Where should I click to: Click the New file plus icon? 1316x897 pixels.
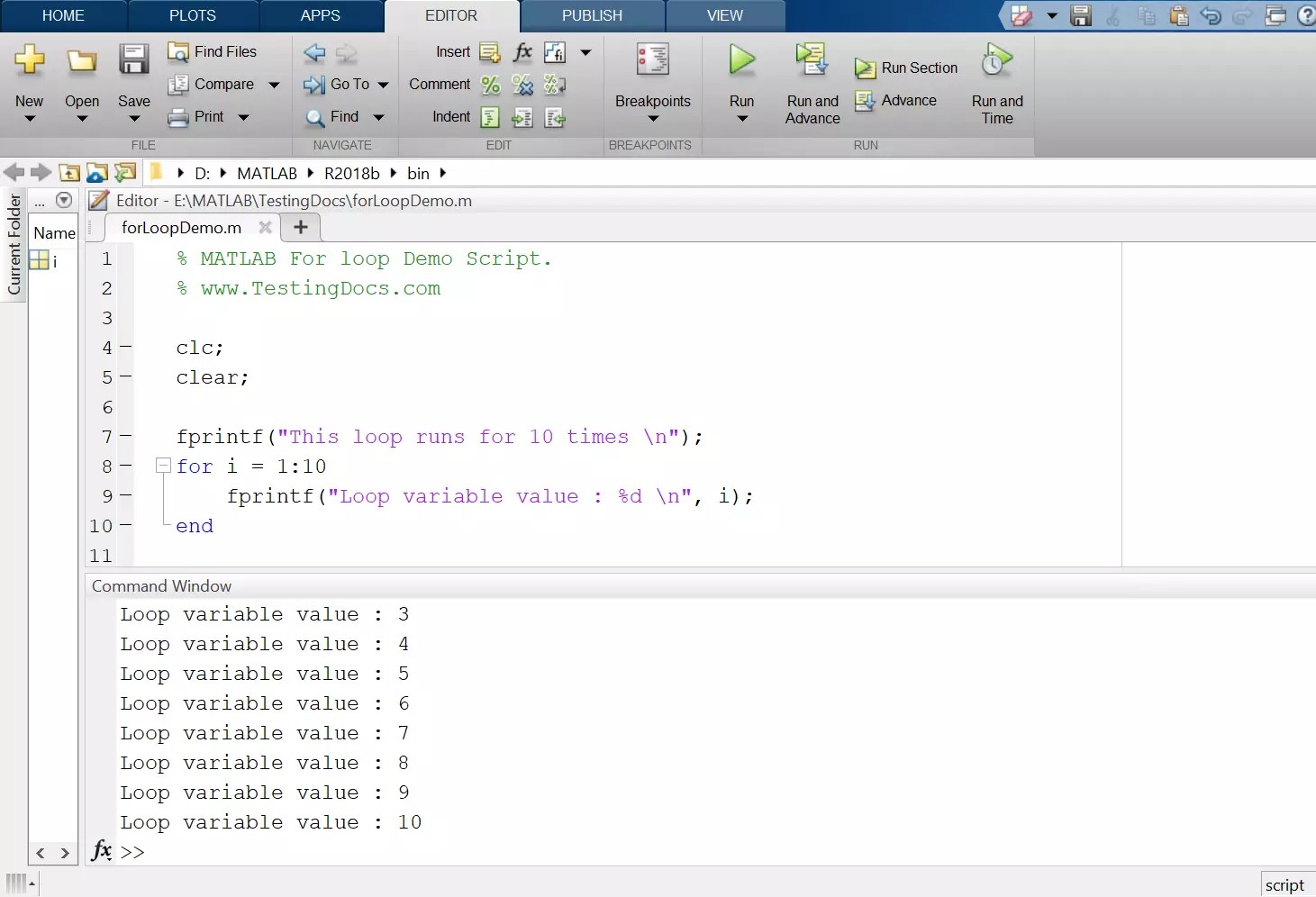[30, 60]
